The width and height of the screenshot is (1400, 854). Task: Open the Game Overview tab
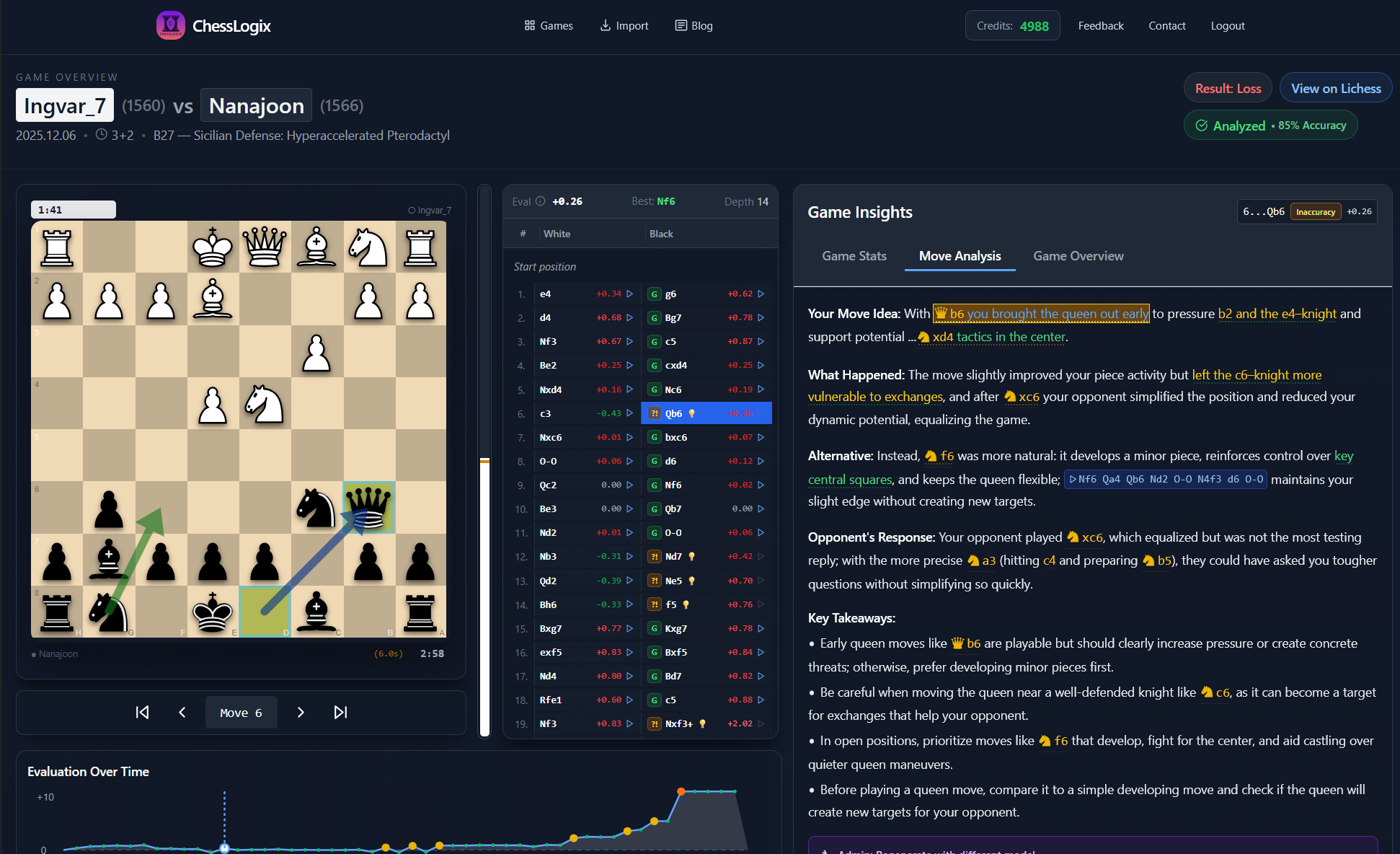tap(1078, 256)
